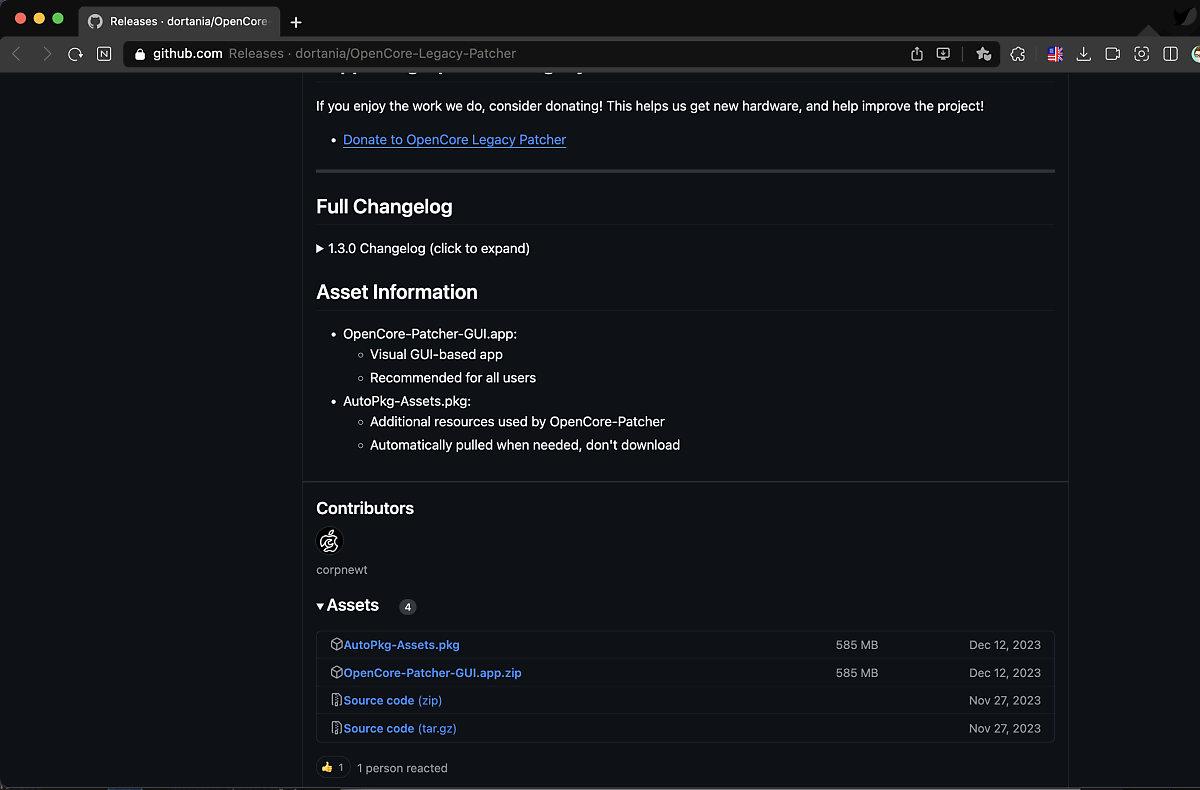The width and height of the screenshot is (1200, 790).
Task: Click the share icon in address bar
Action: [x=917, y=54]
